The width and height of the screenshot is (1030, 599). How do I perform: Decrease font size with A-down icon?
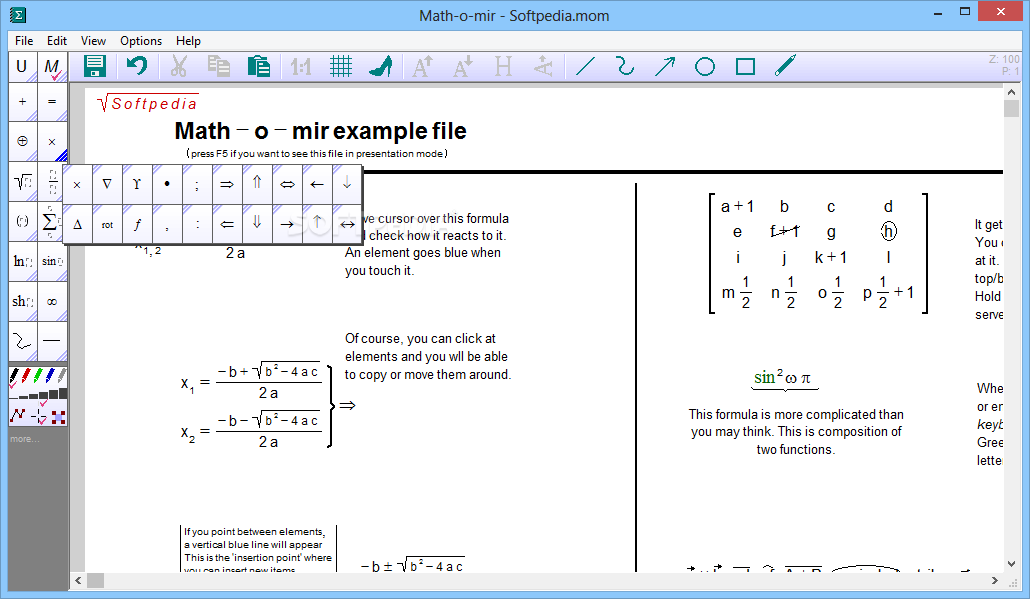[463, 66]
